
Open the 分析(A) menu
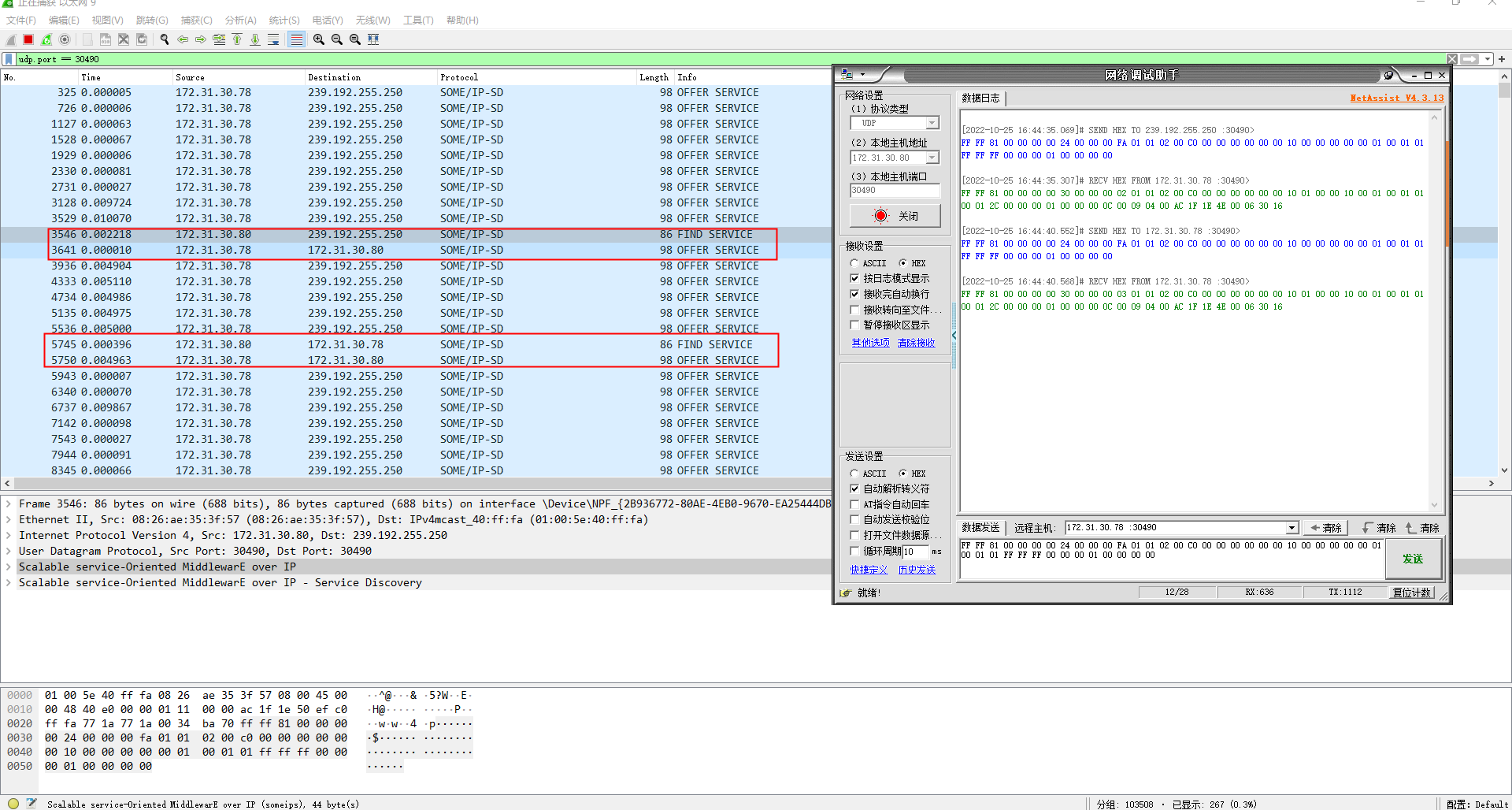(x=240, y=20)
